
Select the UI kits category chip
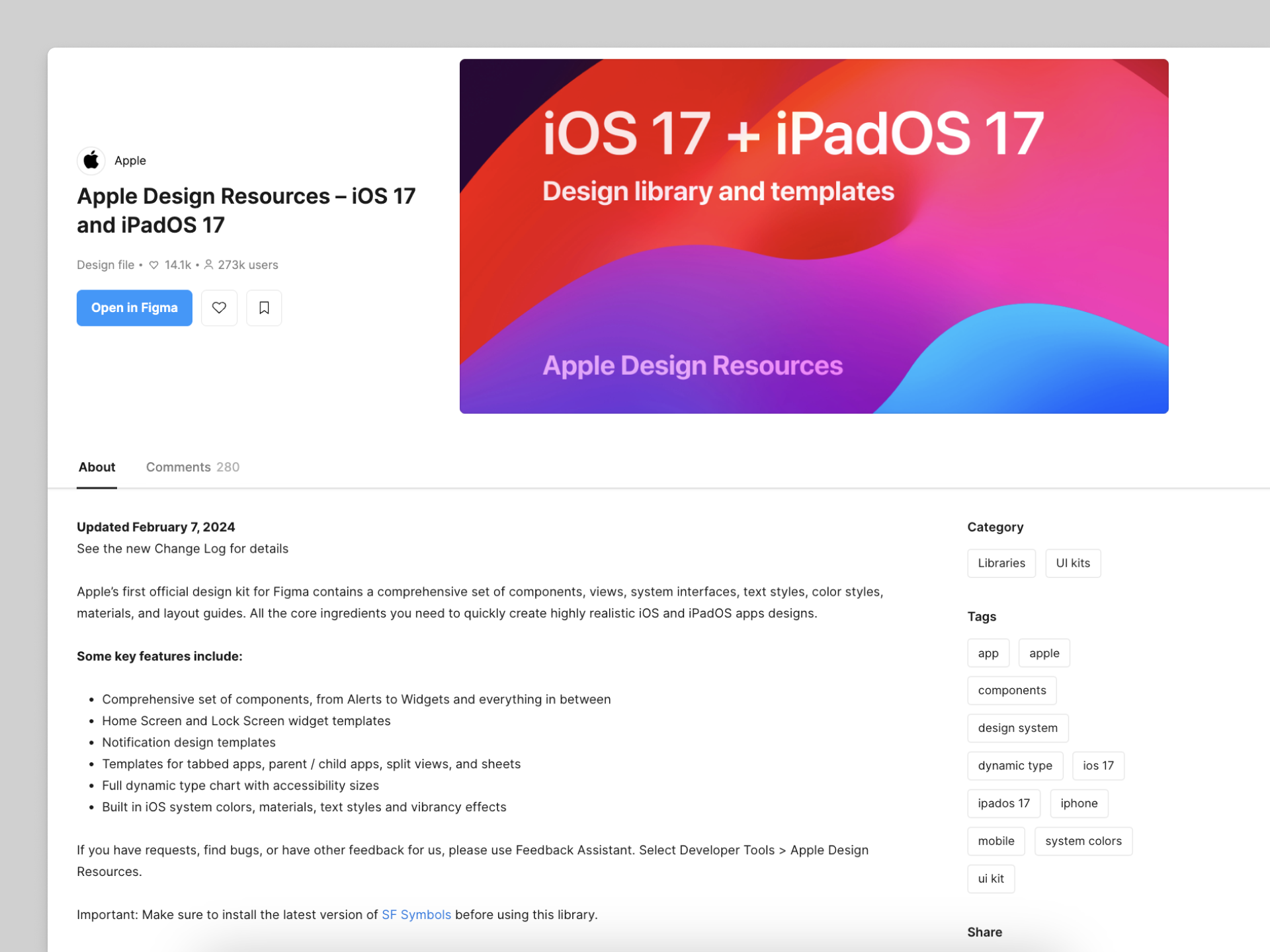[1072, 563]
